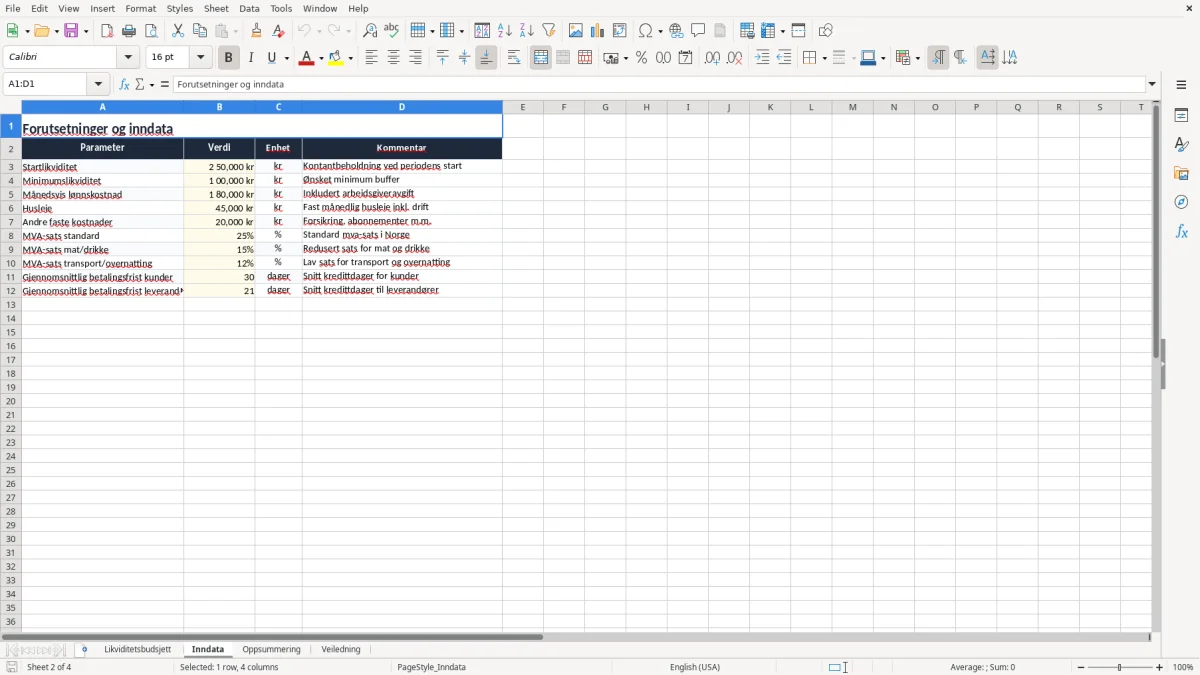Expand the Open document dropdown arrow
1200x675 pixels.
coord(55,31)
